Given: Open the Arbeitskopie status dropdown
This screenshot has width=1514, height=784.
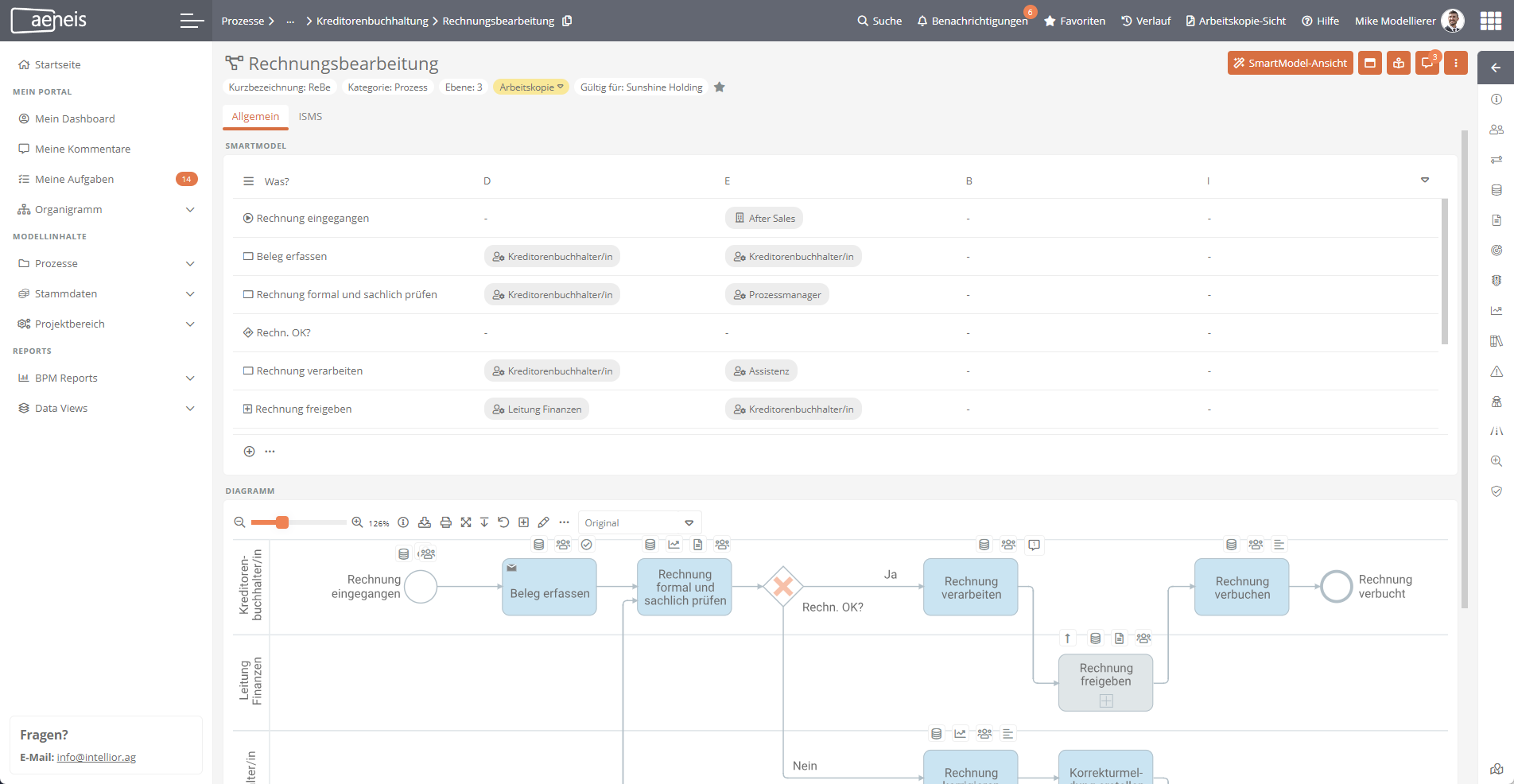Looking at the screenshot, I should [x=531, y=87].
